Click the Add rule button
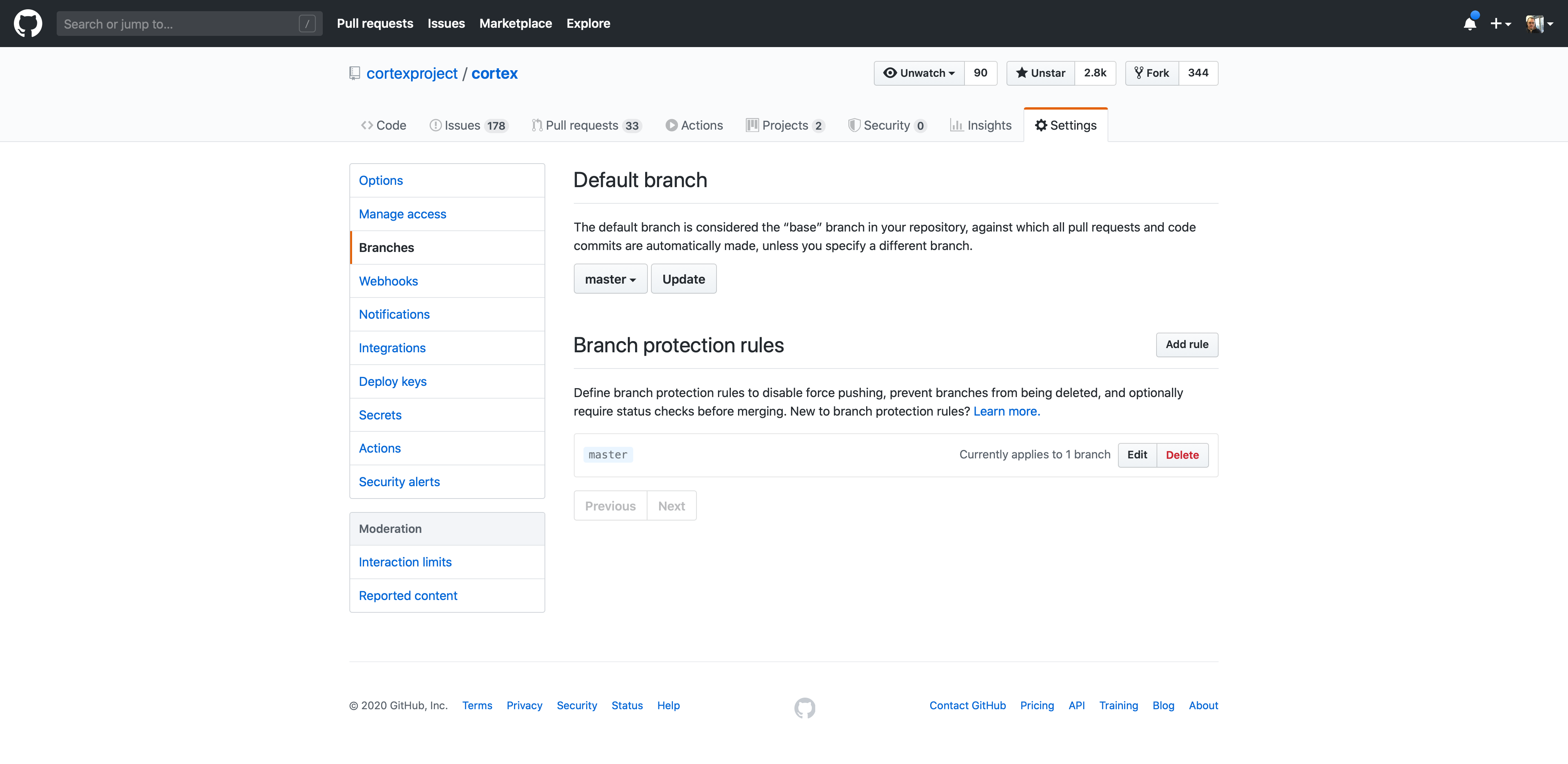Screen dimensions: 1568x764 [x=1186, y=344]
